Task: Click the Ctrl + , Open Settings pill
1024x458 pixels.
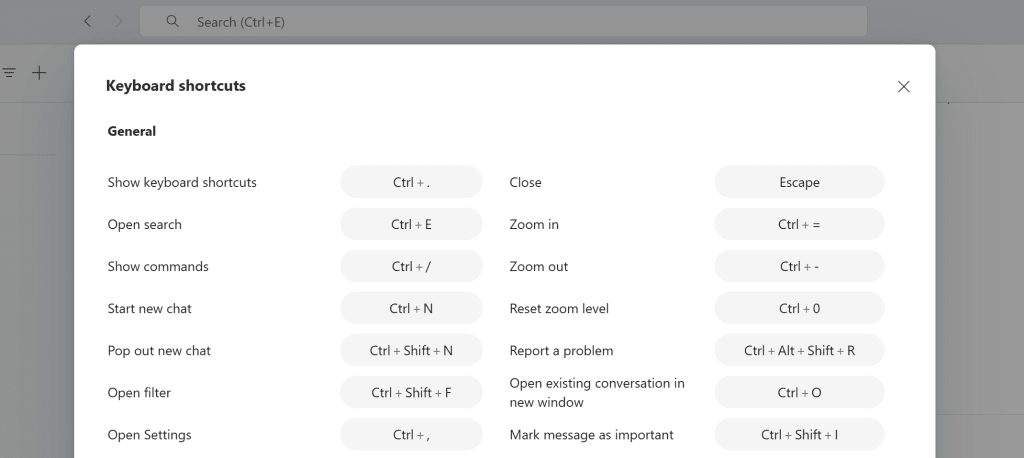Action: (411, 434)
